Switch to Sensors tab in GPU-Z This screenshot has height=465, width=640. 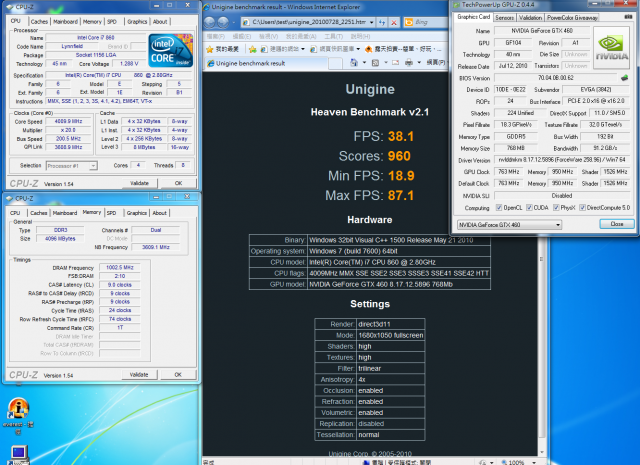pyautogui.click(x=504, y=18)
